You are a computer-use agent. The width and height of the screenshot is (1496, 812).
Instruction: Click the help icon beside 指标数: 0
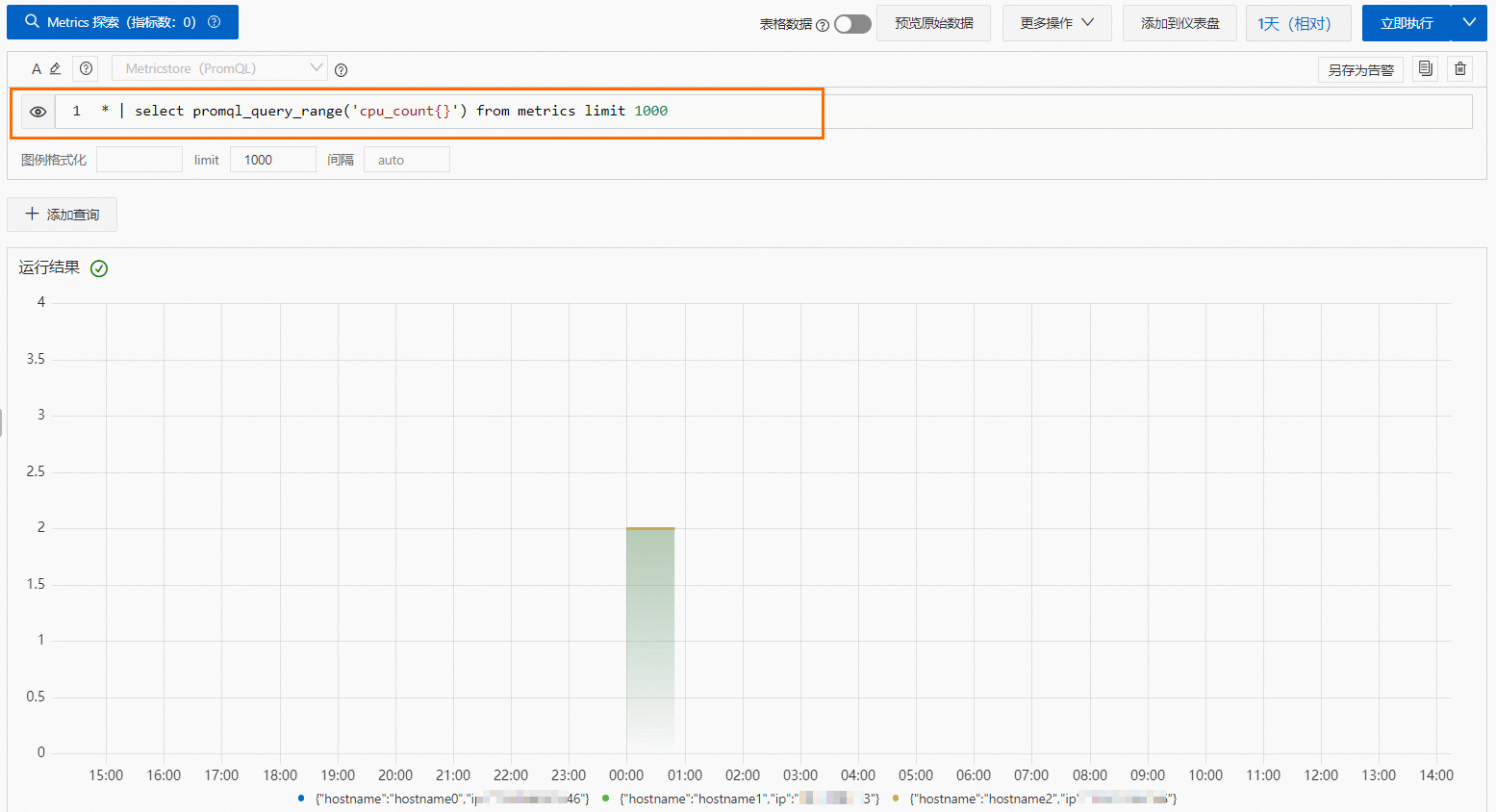click(x=215, y=22)
